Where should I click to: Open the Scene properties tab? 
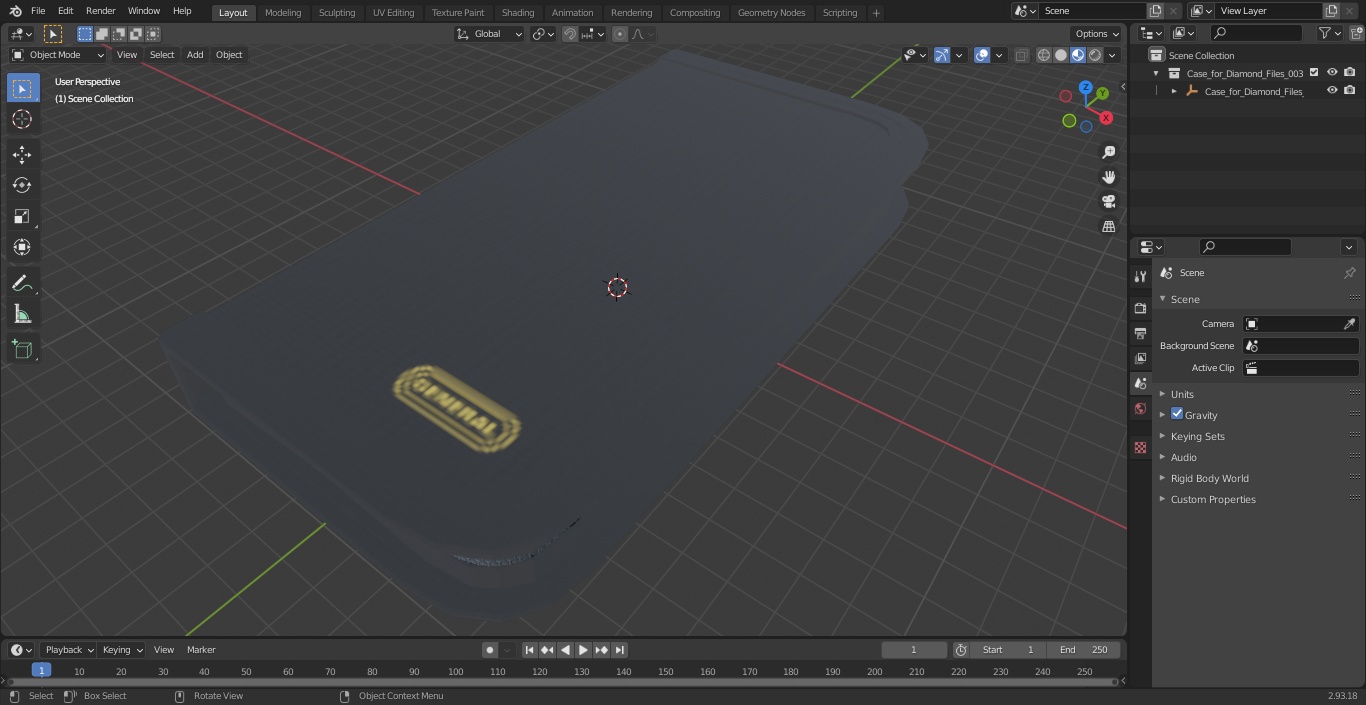point(1140,383)
